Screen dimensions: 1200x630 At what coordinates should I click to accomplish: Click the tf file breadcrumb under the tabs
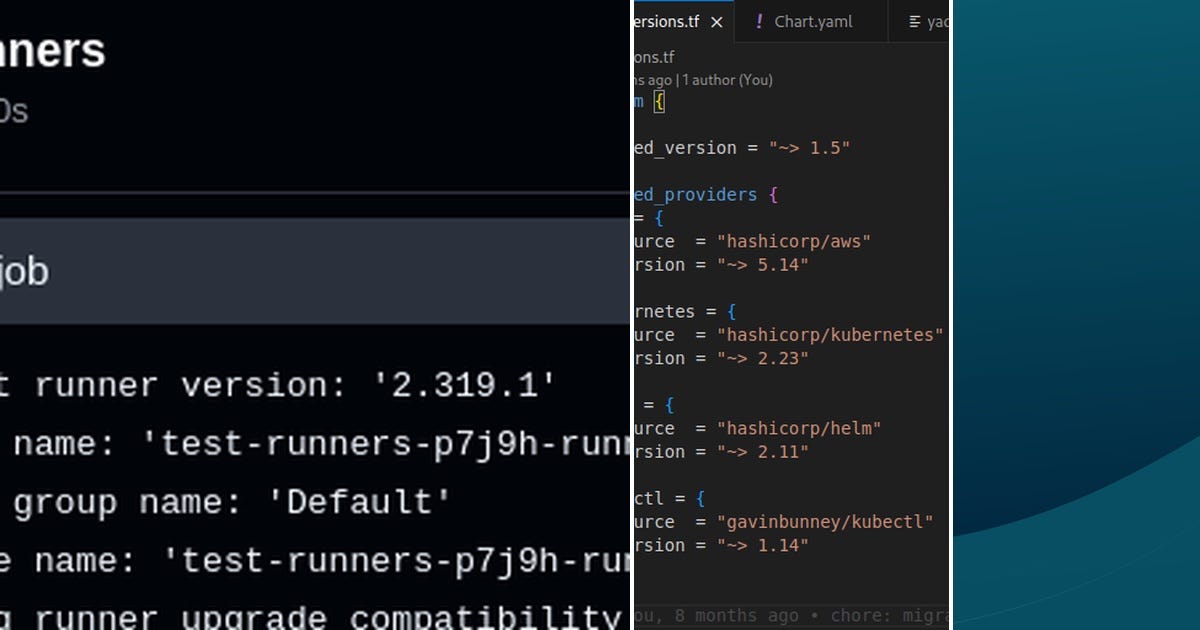[x=655, y=58]
